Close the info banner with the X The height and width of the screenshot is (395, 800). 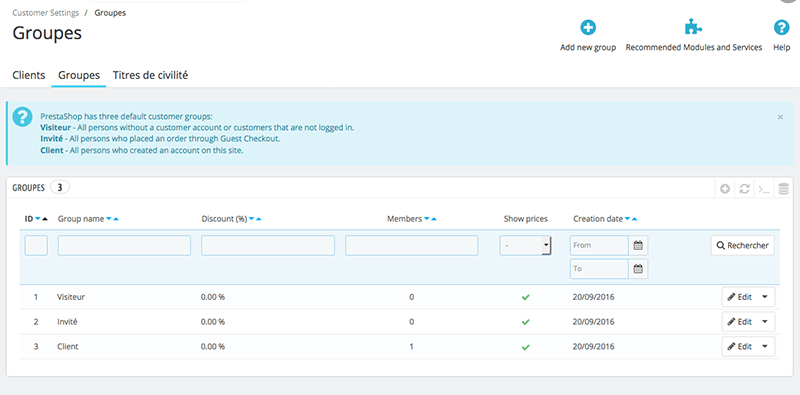pyautogui.click(x=780, y=117)
